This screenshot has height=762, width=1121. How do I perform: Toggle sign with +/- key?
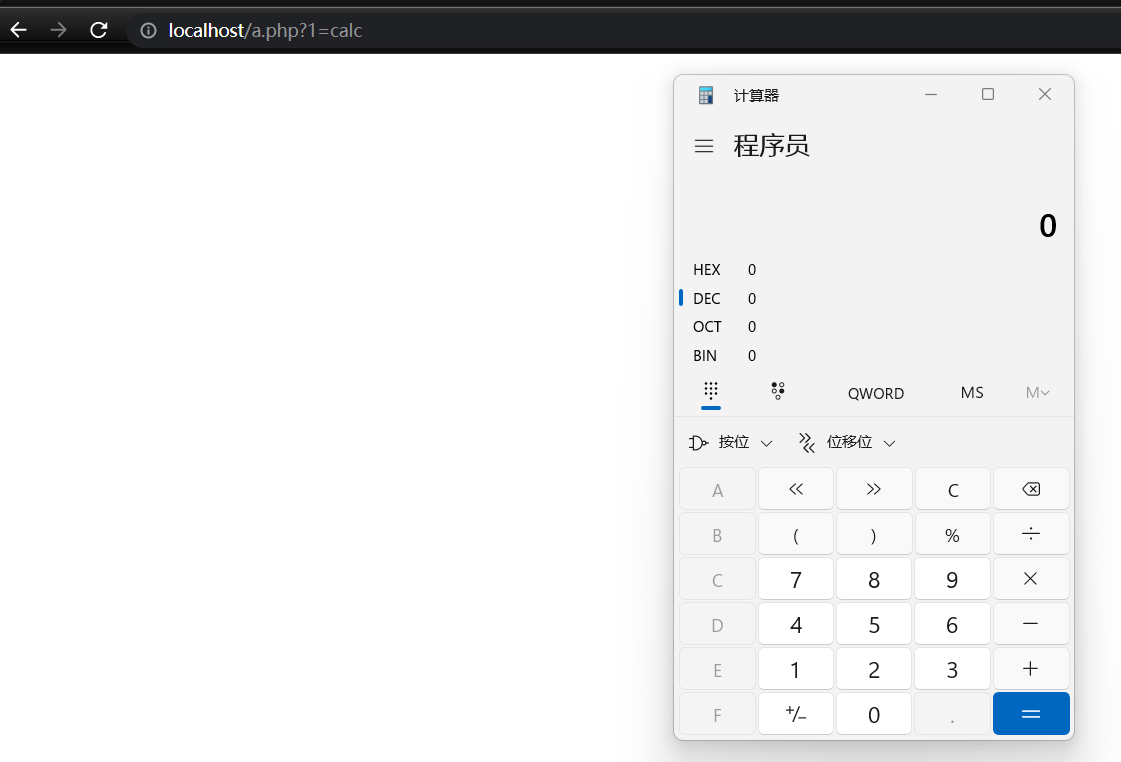pyautogui.click(x=796, y=713)
